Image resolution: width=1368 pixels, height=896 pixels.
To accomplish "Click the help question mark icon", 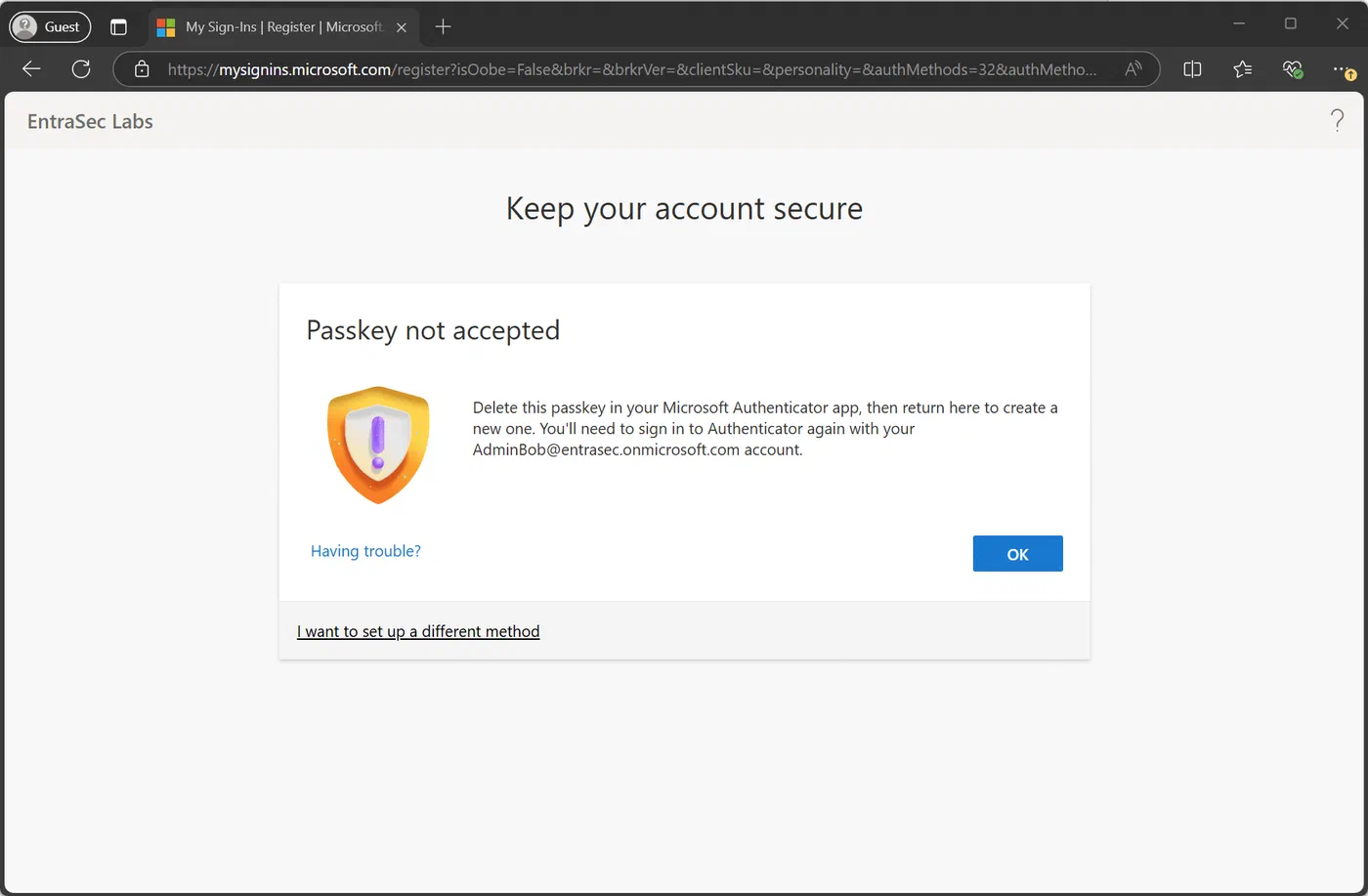I will (1337, 121).
